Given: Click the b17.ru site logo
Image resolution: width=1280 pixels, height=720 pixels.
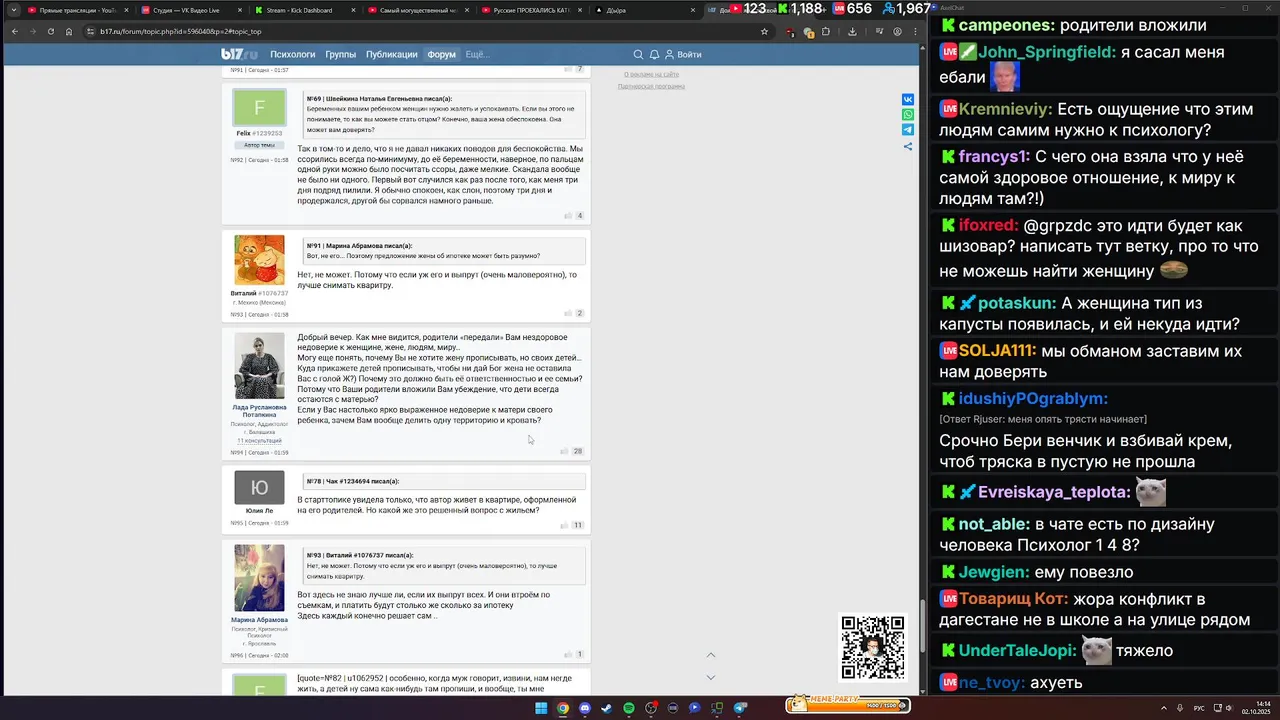Looking at the screenshot, I should pyautogui.click(x=239, y=54).
